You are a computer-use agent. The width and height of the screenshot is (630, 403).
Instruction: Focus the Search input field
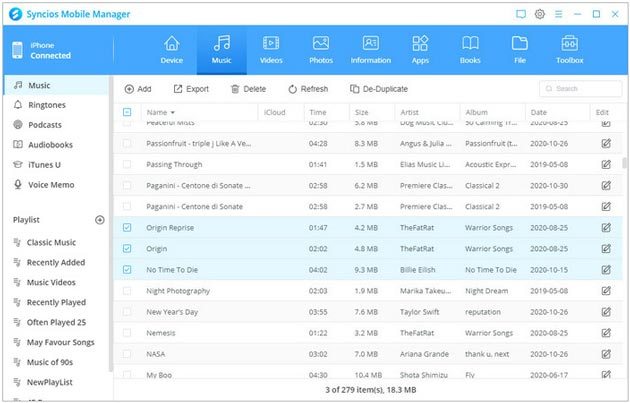(580, 88)
